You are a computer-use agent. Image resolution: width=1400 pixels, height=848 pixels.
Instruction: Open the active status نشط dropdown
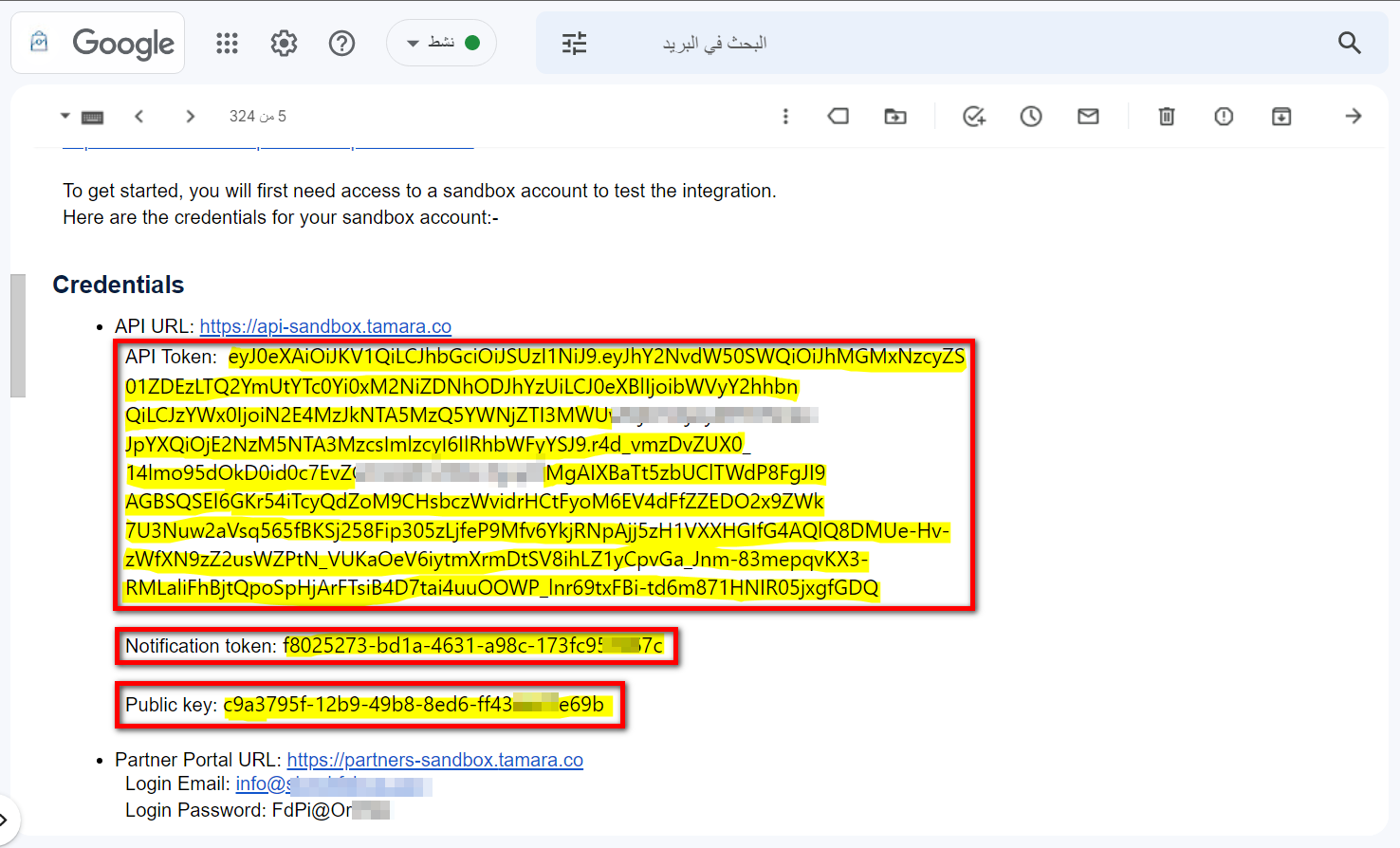pyautogui.click(x=441, y=43)
